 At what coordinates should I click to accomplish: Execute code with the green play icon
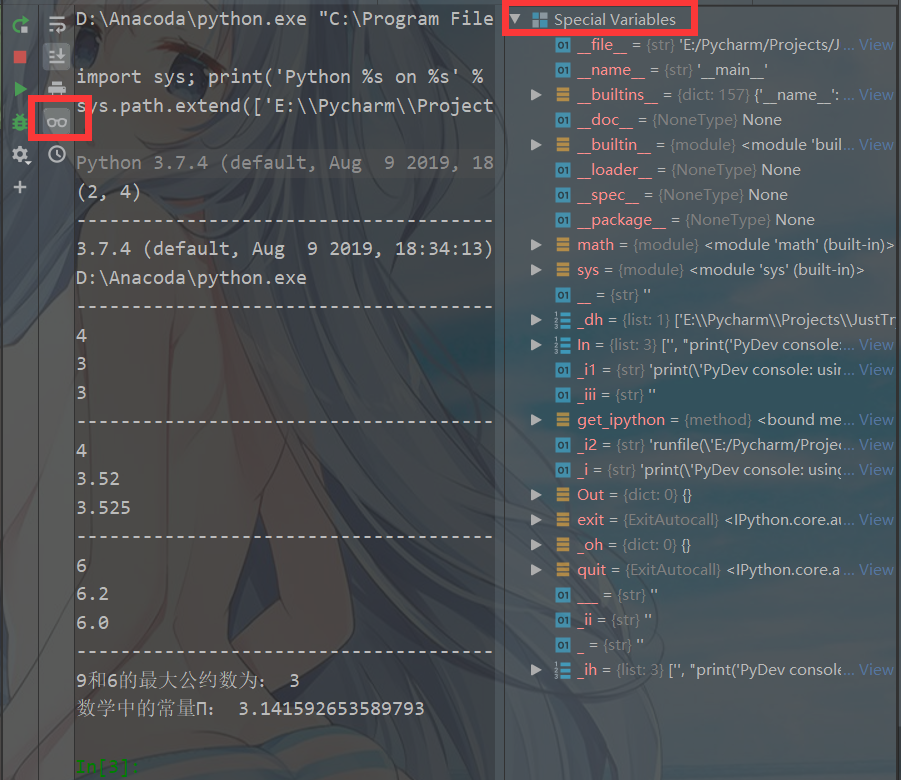click(x=20, y=89)
